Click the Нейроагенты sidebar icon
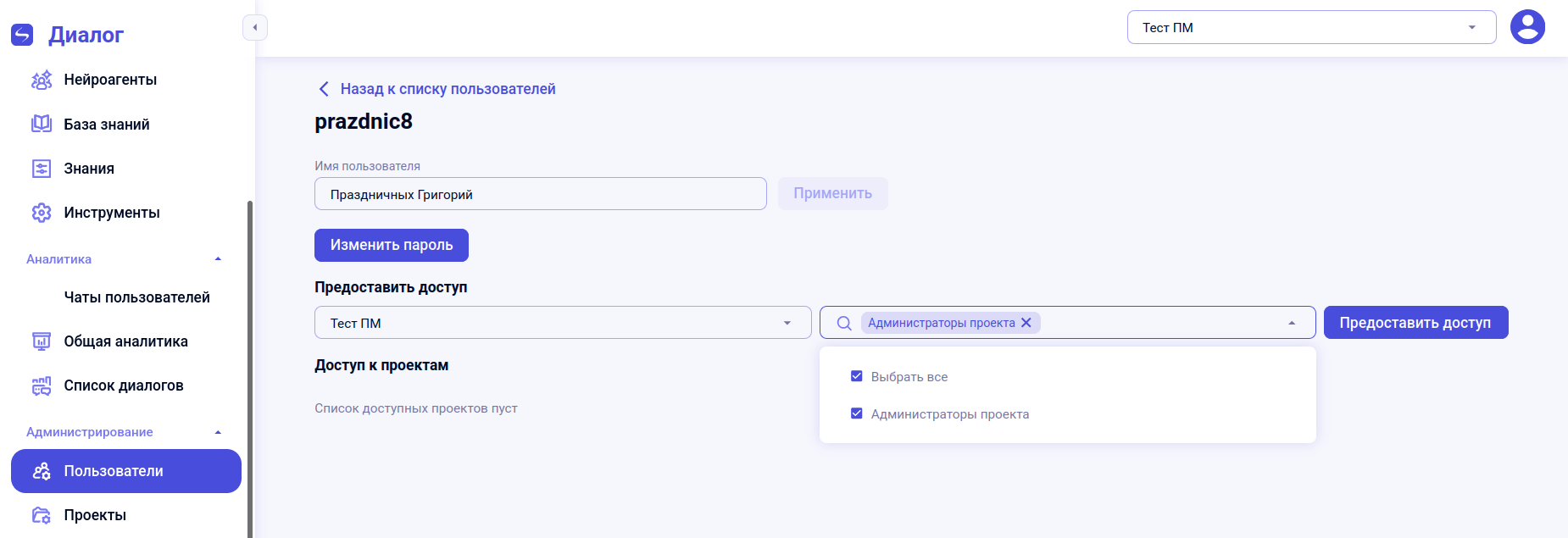Screen dimensions: 1568x538 pos(42,80)
